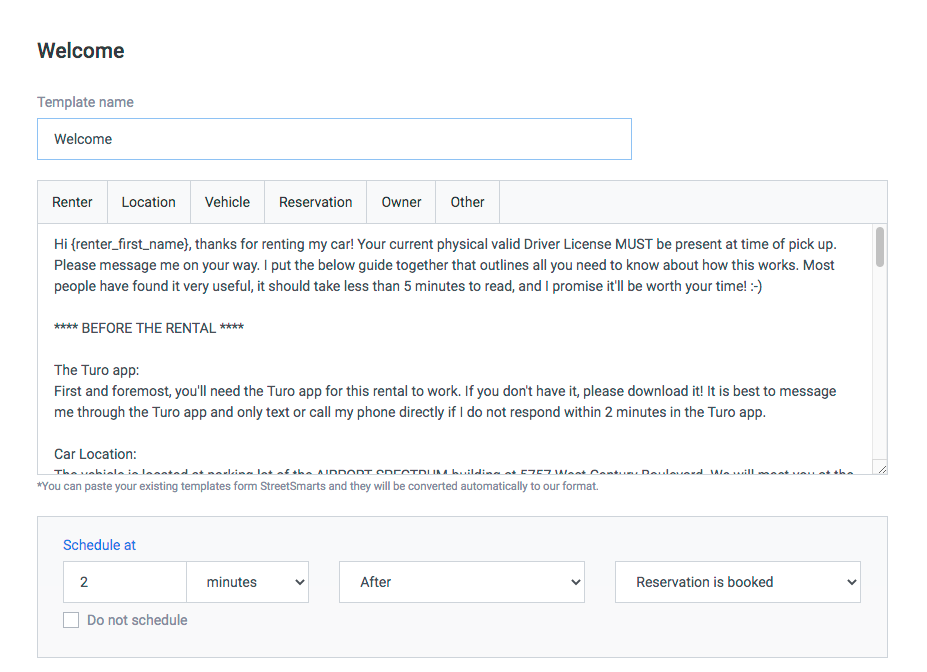Click the chevron arrow of minutes dropdown

pos(300,582)
